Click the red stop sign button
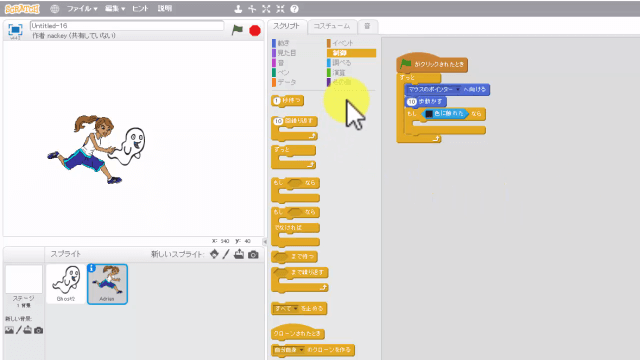This screenshot has width=640, height=360. (x=255, y=31)
